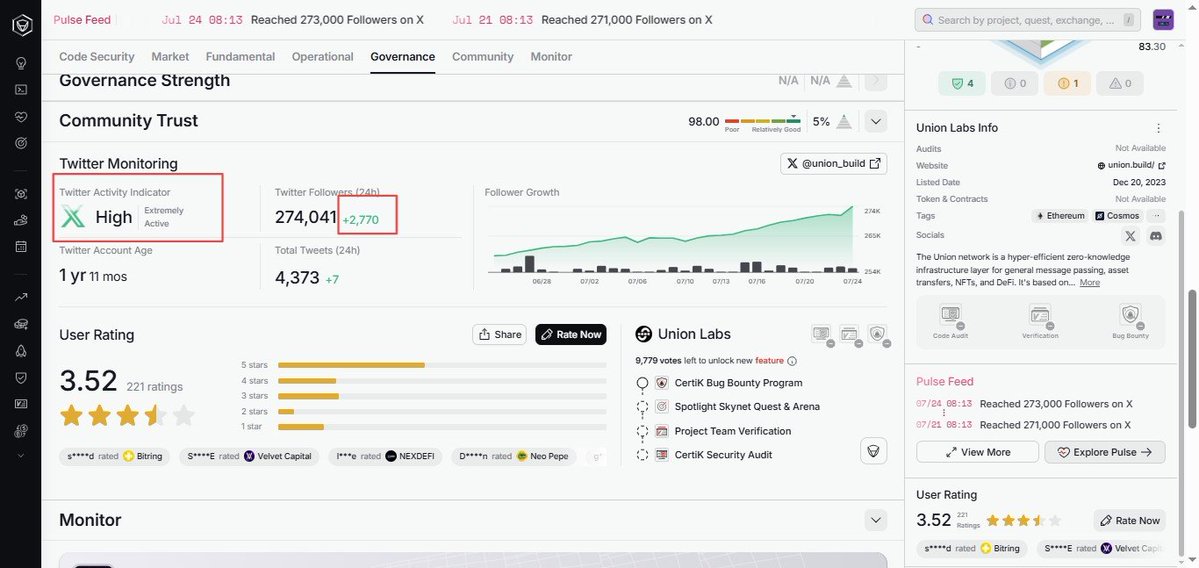Switch to the Market tab
Viewport: 1199px width, 568px height.
tap(170, 57)
